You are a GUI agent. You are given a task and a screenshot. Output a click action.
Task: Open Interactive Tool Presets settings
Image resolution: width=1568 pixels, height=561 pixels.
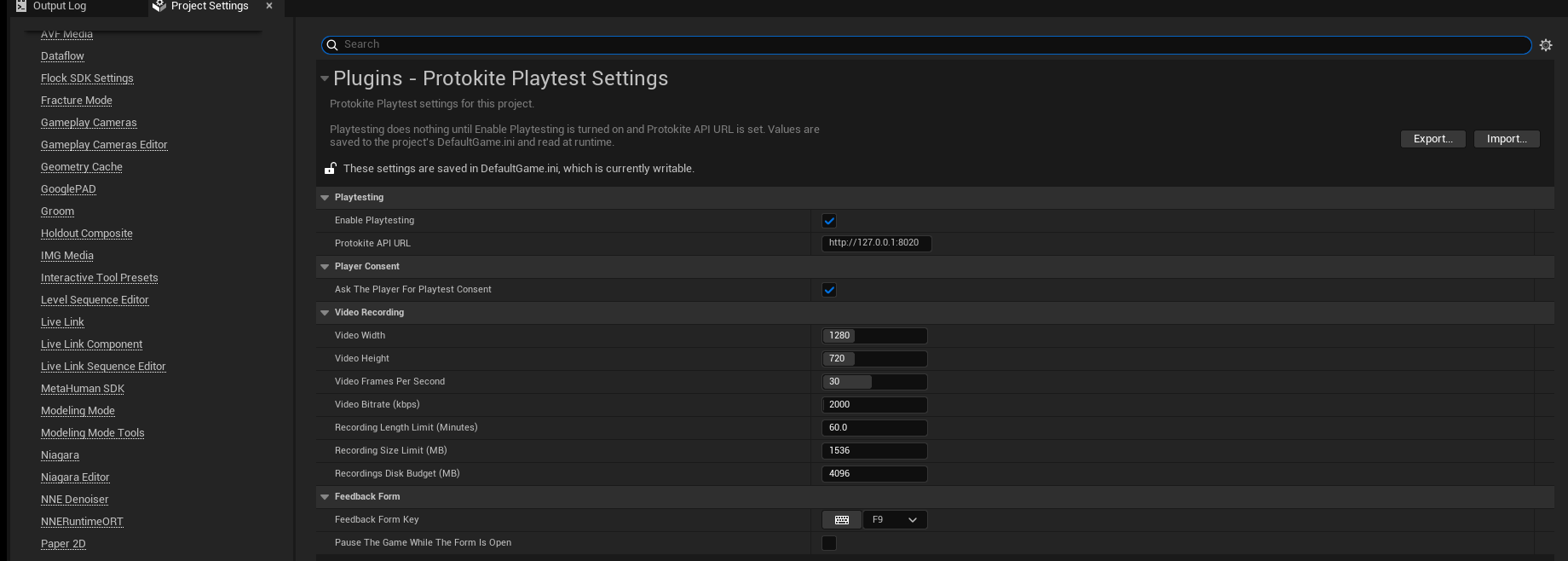click(100, 278)
